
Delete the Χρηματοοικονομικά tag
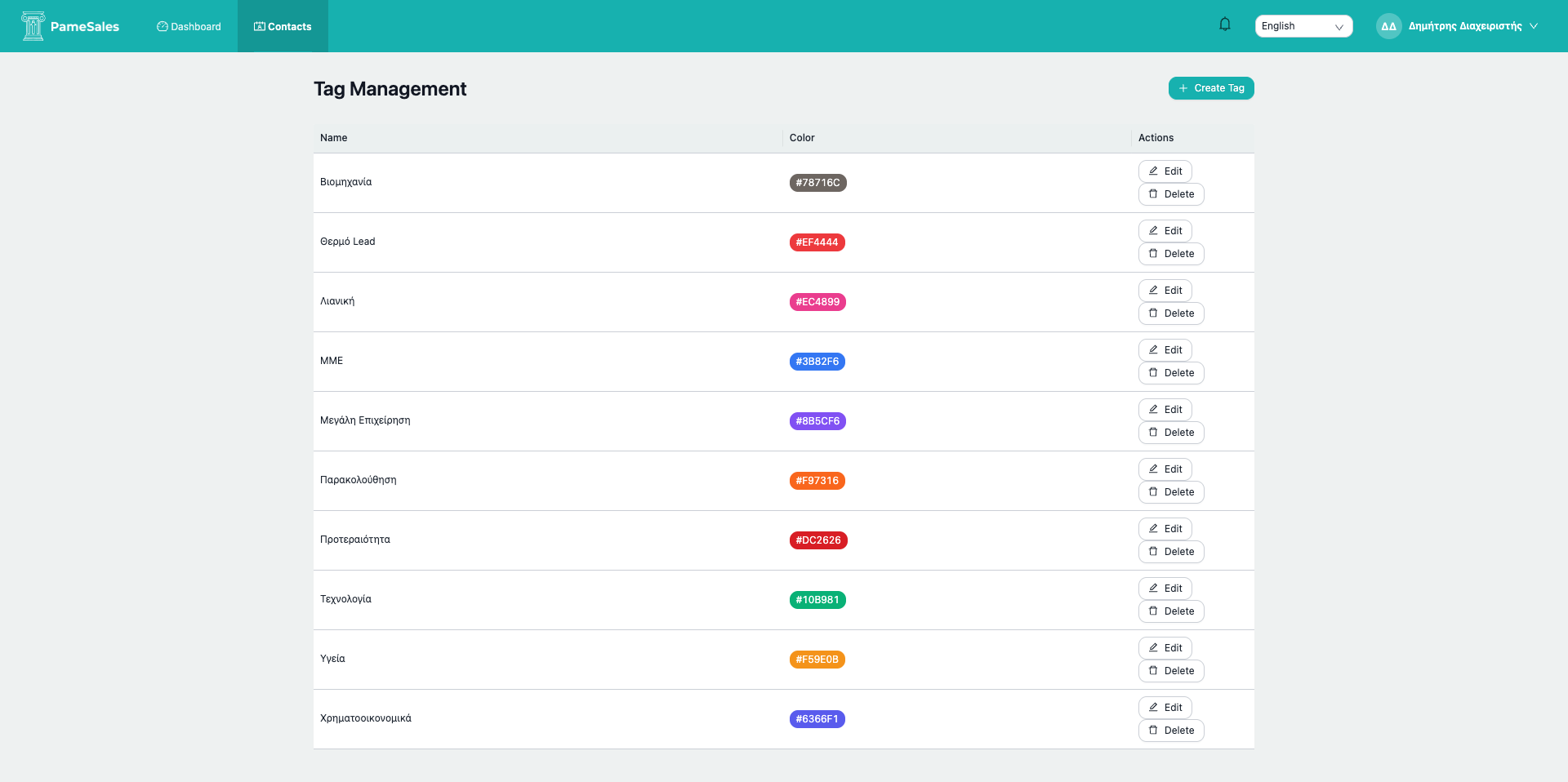tap(1171, 731)
